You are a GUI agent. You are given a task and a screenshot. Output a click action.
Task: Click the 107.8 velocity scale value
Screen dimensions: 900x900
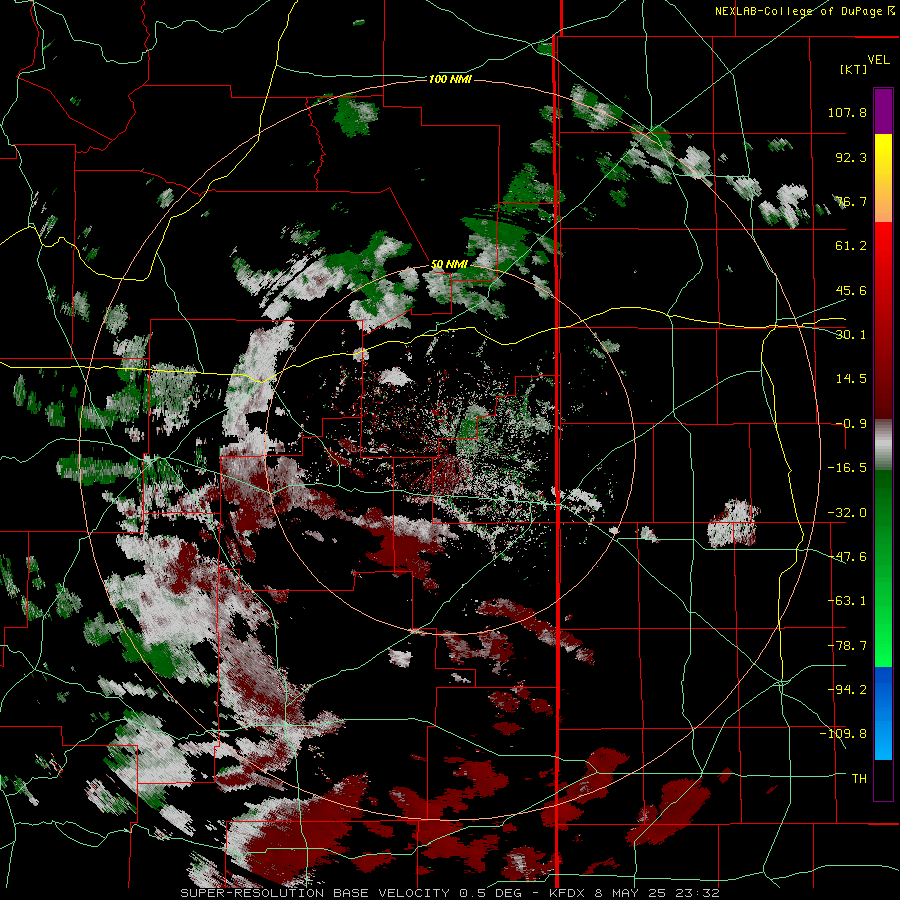(x=847, y=112)
